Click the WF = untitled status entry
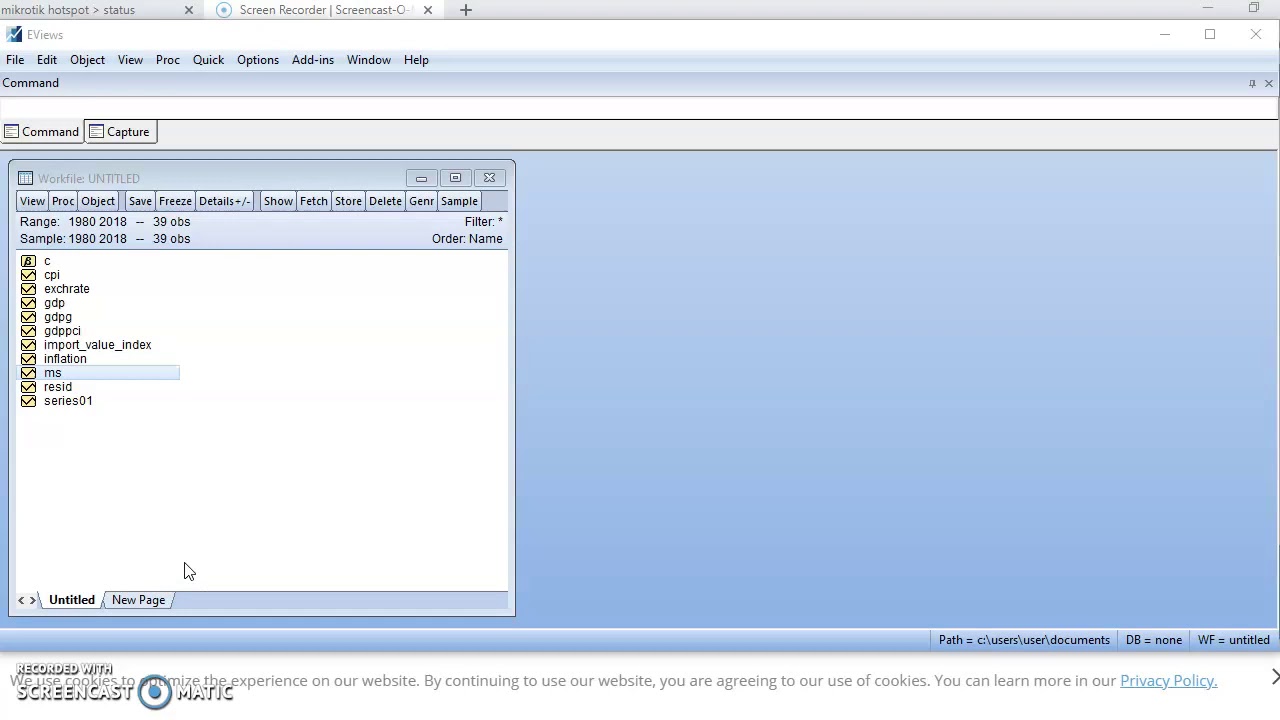The image size is (1280, 720). pyautogui.click(x=1233, y=640)
